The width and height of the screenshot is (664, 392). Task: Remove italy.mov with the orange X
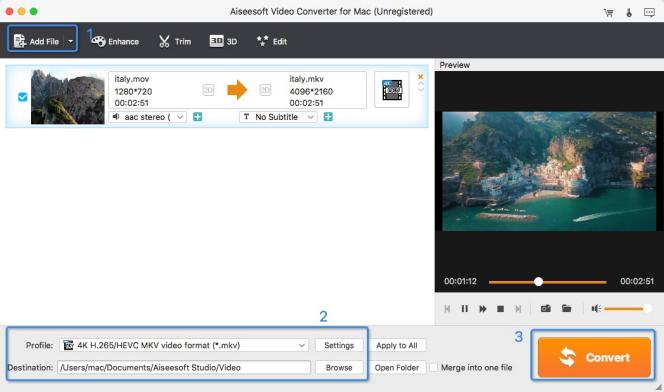[421, 77]
